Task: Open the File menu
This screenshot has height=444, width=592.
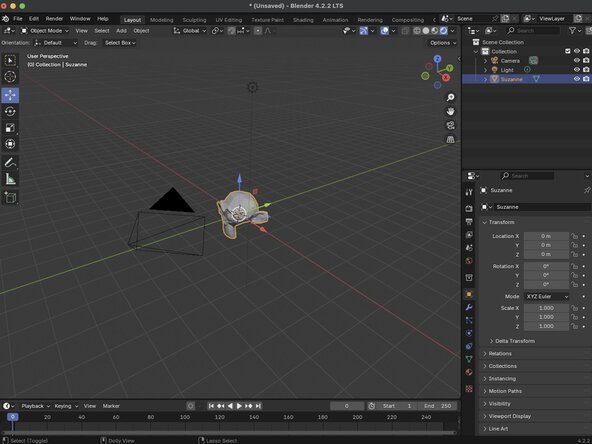Action: (x=18, y=18)
